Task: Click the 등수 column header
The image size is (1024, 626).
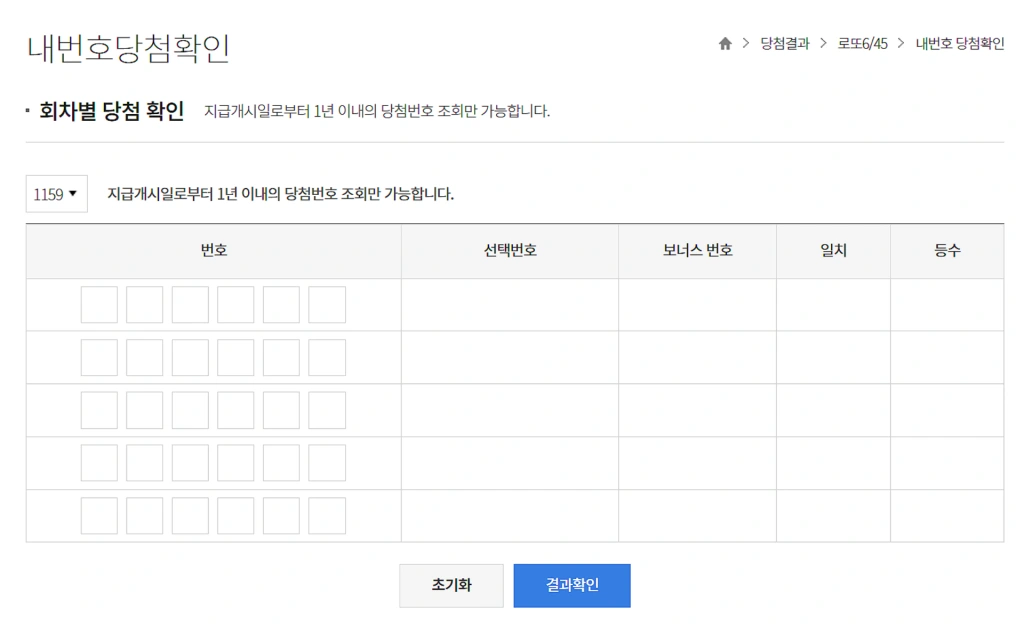Action: (947, 251)
